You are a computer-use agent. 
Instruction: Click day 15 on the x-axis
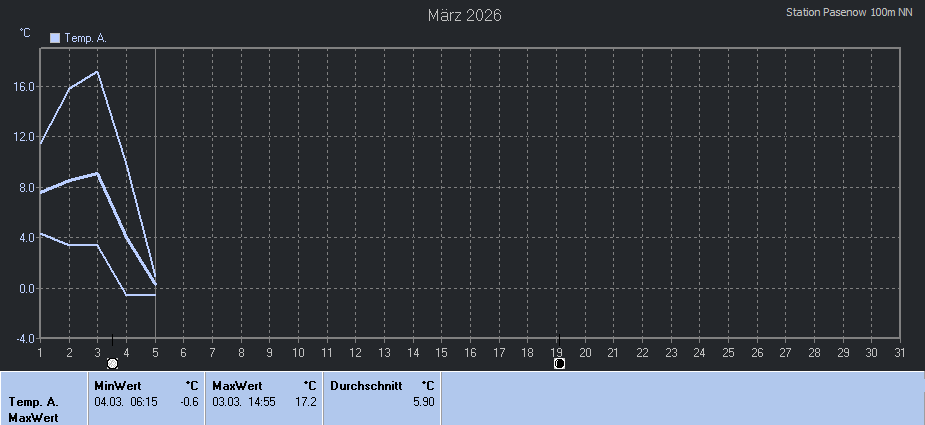pyautogui.click(x=442, y=352)
